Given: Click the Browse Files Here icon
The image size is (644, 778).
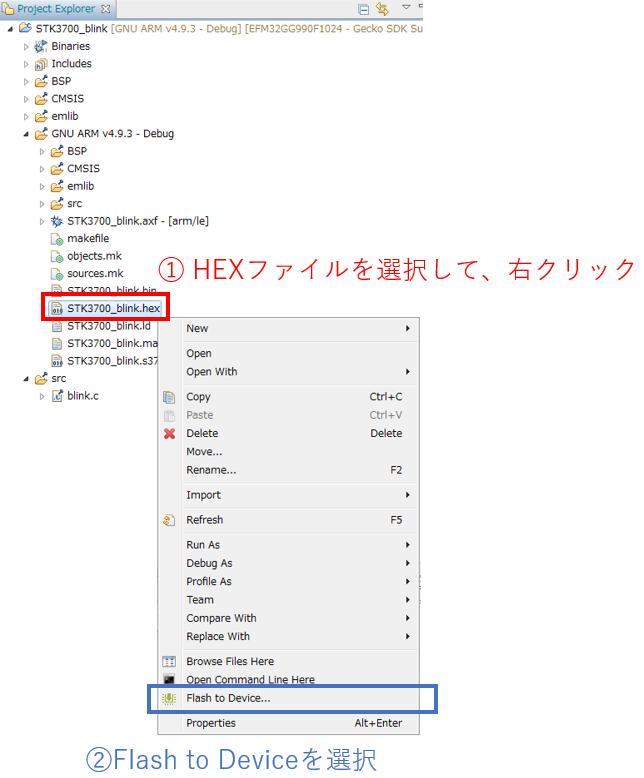Looking at the screenshot, I should (x=169, y=662).
